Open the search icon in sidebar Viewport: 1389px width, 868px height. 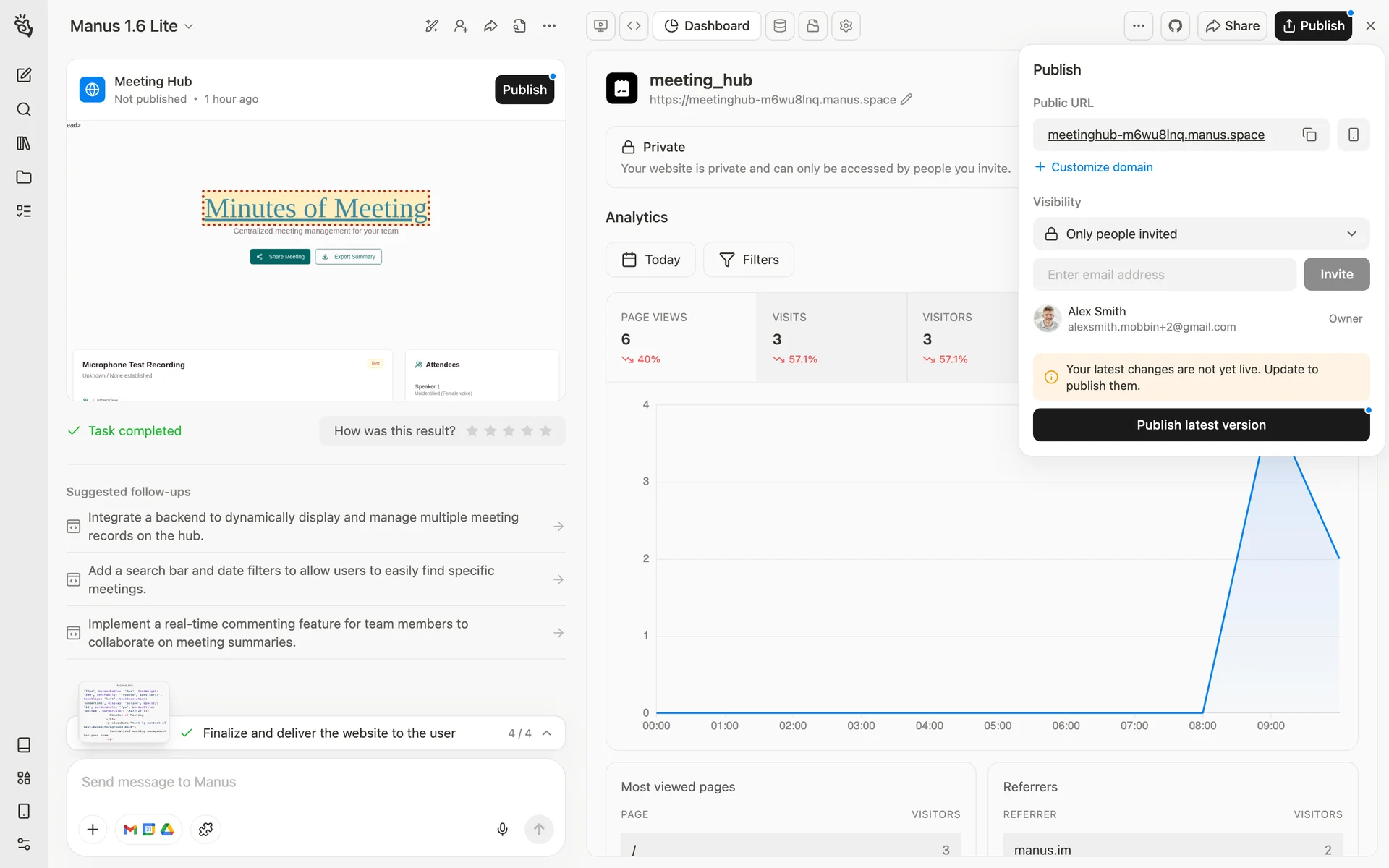(24, 109)
